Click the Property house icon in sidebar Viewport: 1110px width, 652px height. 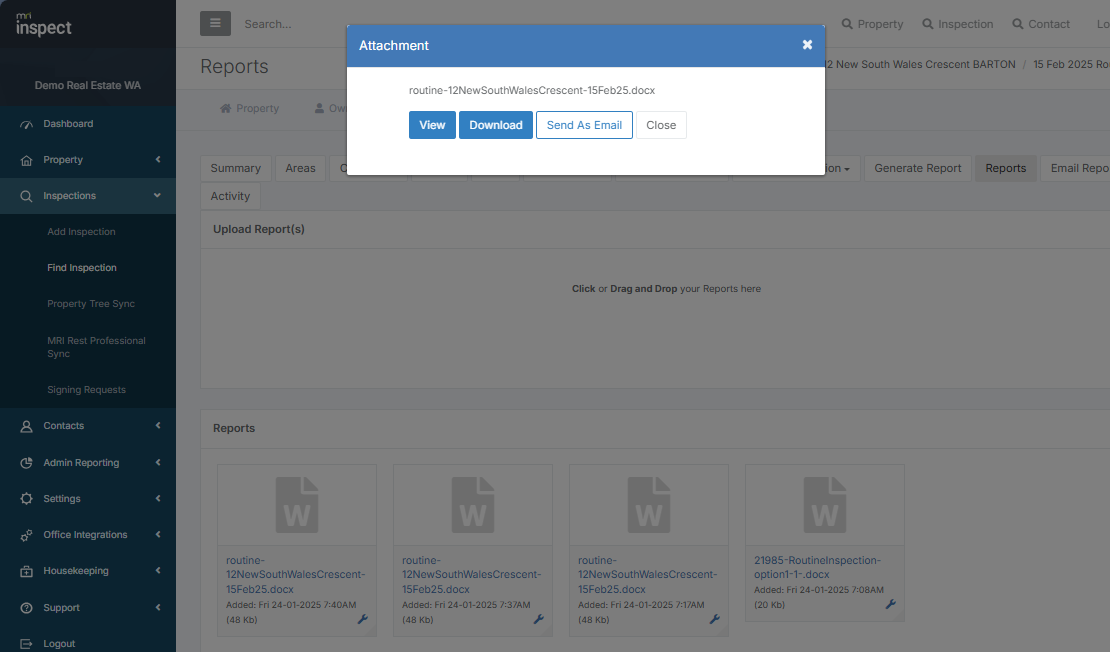point(26,160)
